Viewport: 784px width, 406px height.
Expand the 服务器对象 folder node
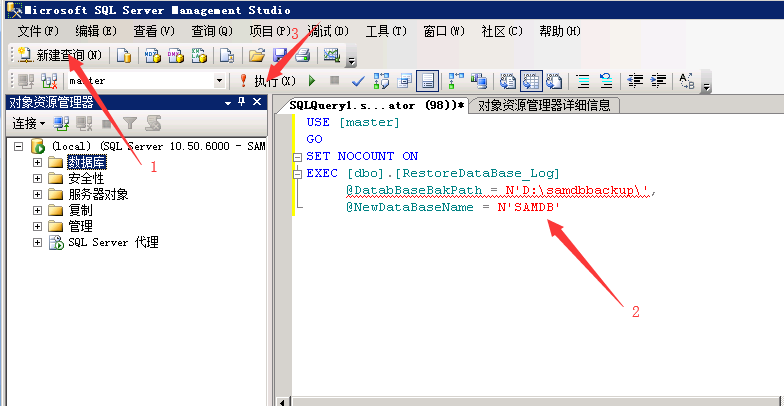point(37,194)
